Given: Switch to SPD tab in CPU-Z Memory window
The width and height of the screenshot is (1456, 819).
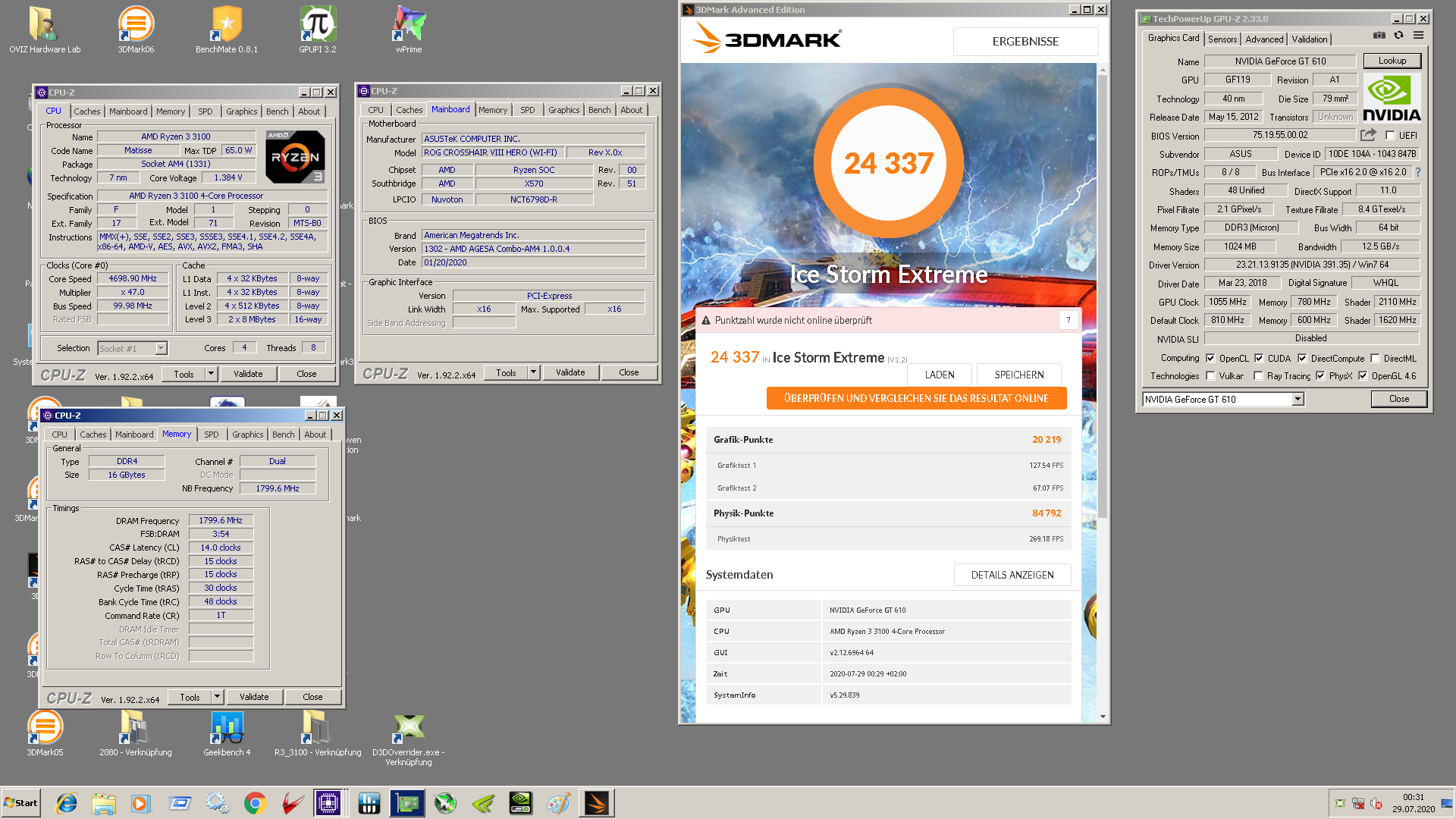Looking at the screenshot, I should tap(212, 435).
